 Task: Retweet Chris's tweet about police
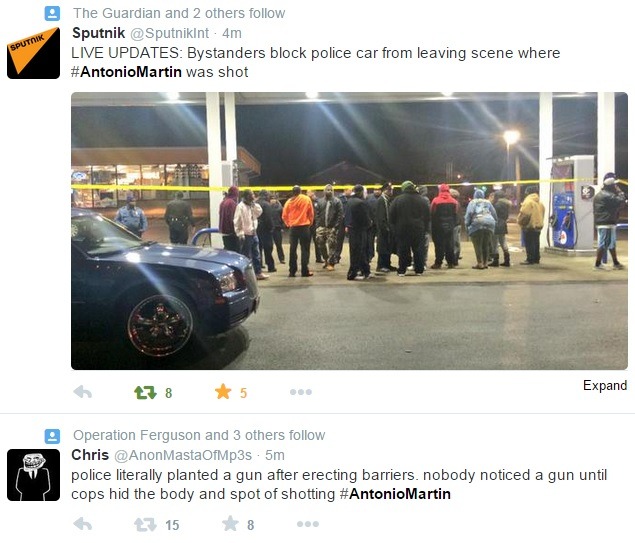(145, 525)
